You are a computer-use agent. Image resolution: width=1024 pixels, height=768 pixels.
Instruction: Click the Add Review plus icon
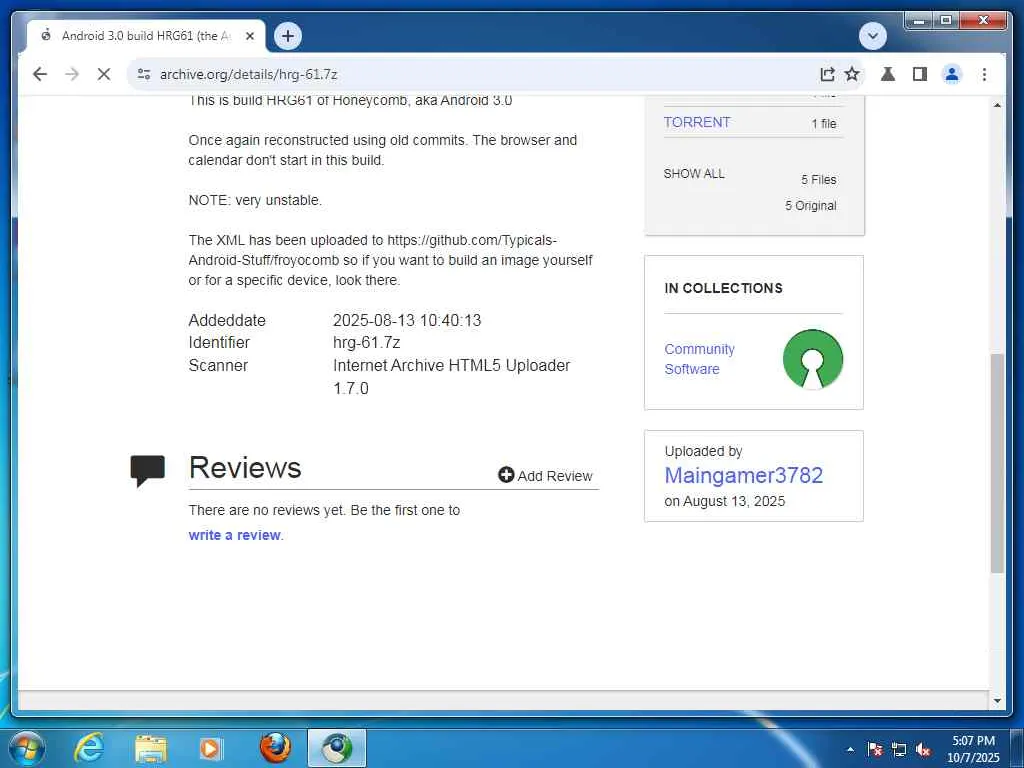tap(506, 475)
